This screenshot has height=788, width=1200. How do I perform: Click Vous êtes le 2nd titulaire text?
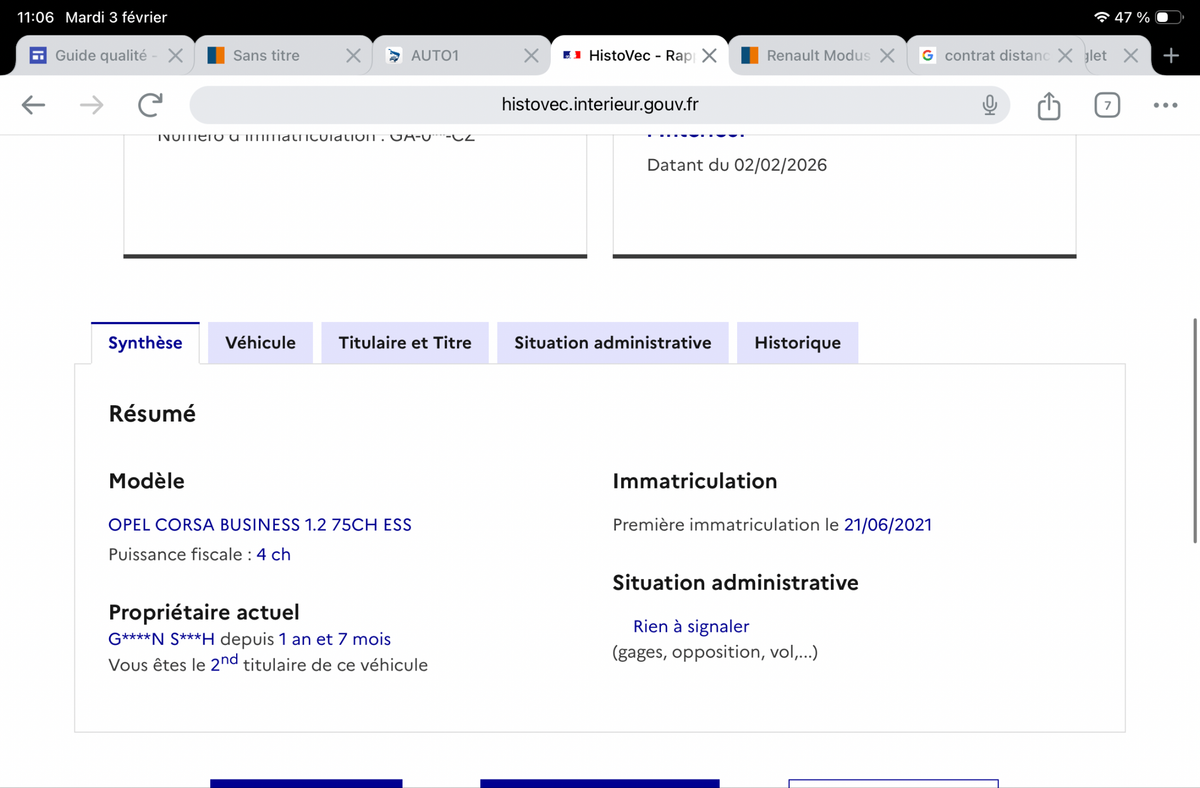(268, 664)
